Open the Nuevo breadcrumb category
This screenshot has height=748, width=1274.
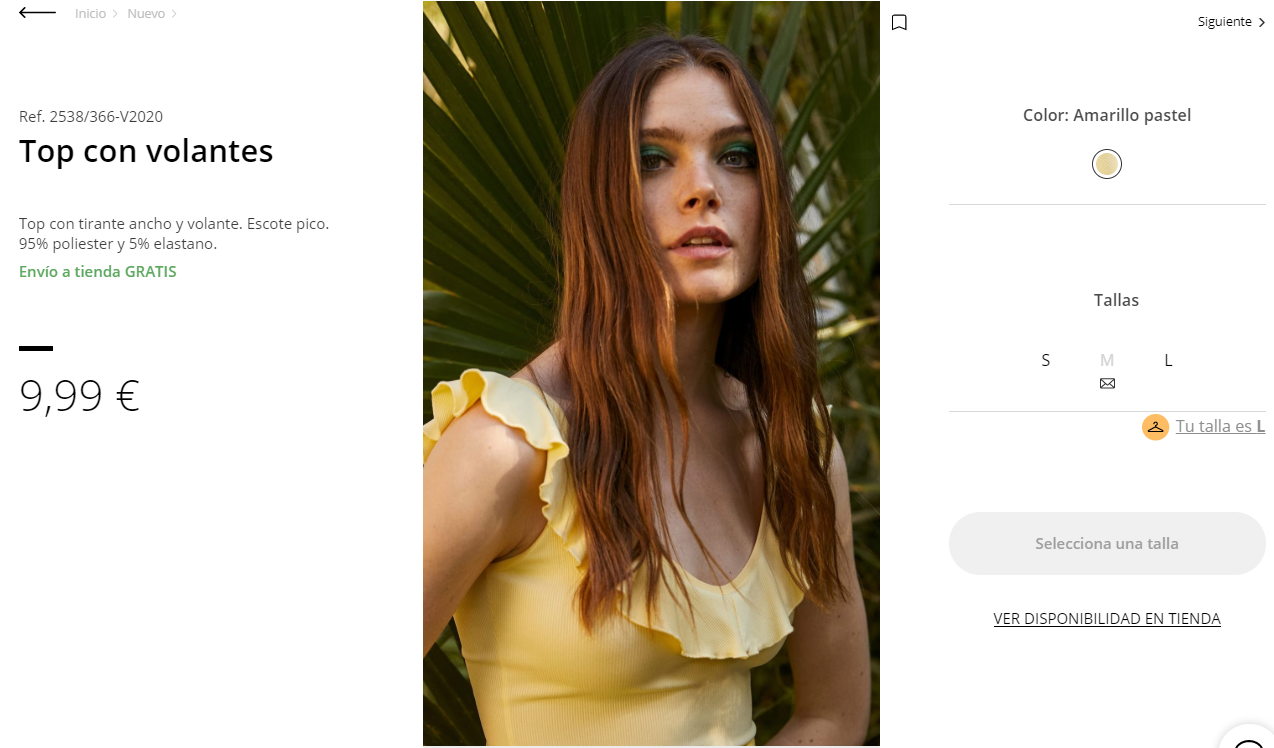(x=146, y=14)
